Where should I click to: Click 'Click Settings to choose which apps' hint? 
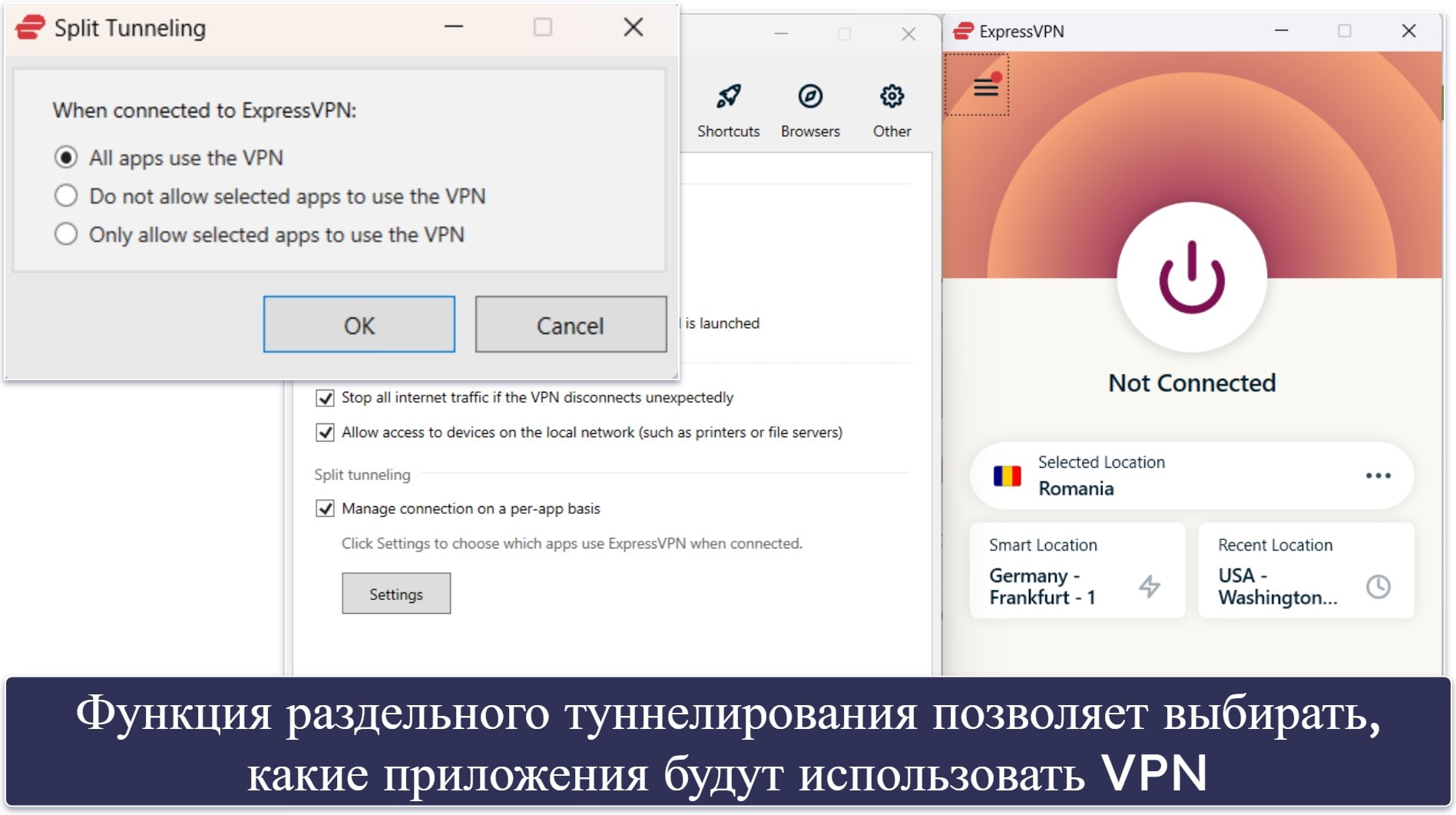tap(572, 544)
